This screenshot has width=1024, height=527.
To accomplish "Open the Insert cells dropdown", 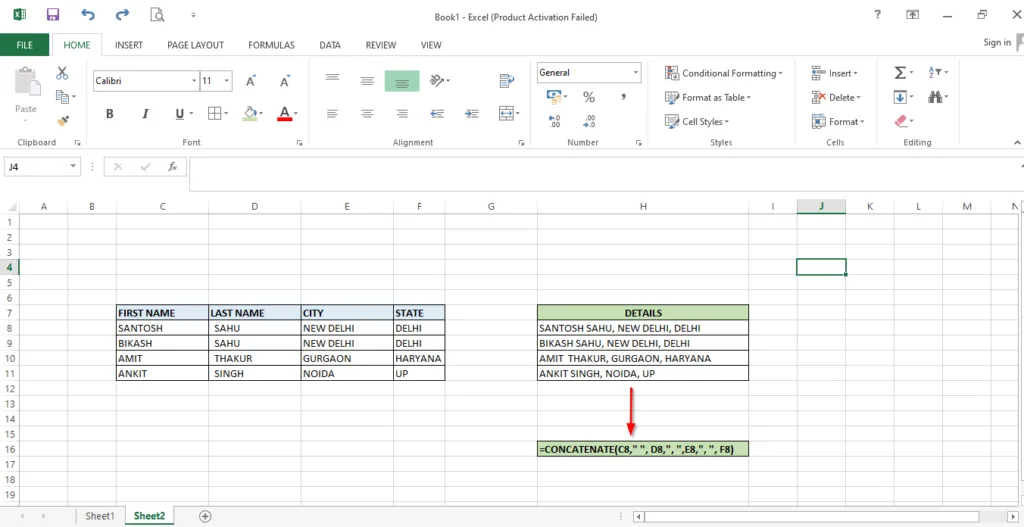I will pos(835,73).
